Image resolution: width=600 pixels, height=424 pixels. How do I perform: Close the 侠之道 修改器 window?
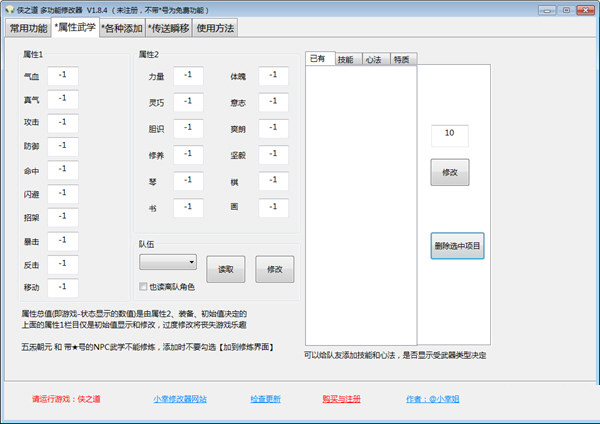[x=585, y=10]
